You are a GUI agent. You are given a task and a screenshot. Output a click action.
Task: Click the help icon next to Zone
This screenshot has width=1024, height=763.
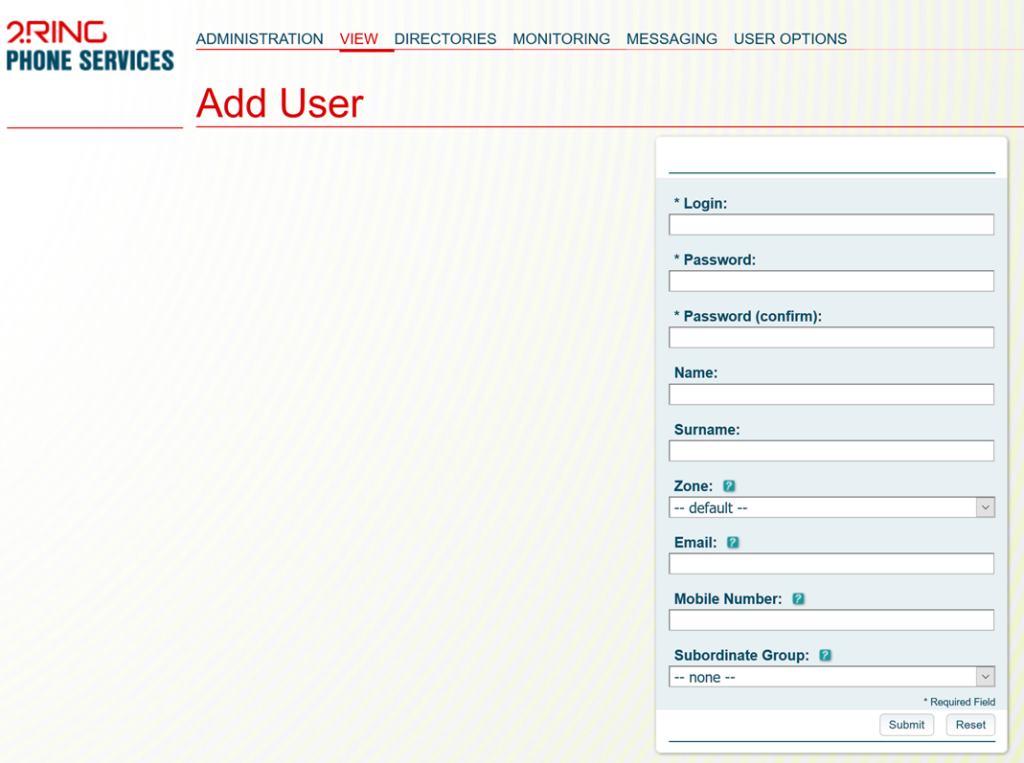(x=729, y=486)
